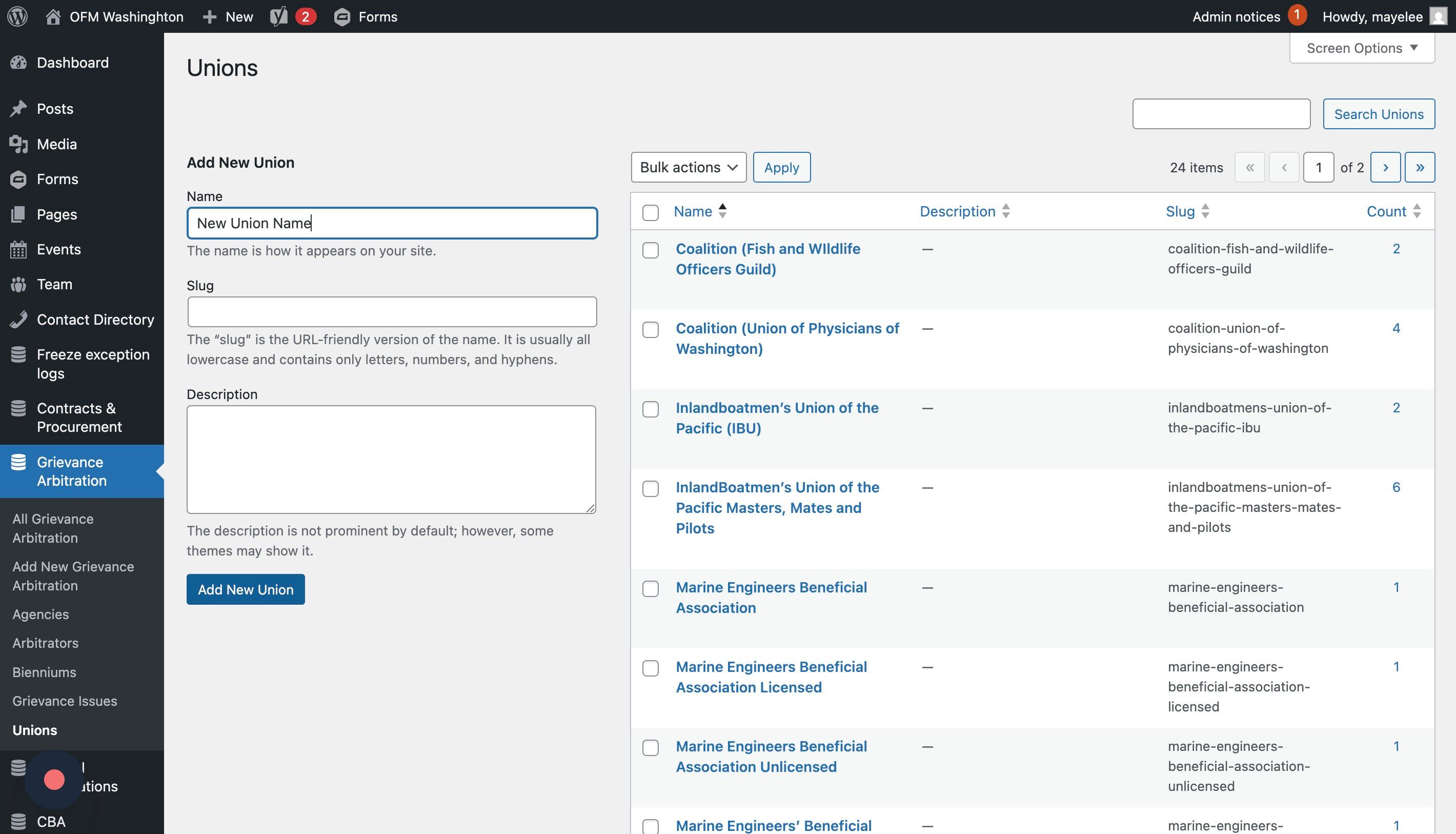Image resolution: width=1456 pixels, height=834 pixels.
Task: Click the WordPress logo icon
Action: [17, 16]
